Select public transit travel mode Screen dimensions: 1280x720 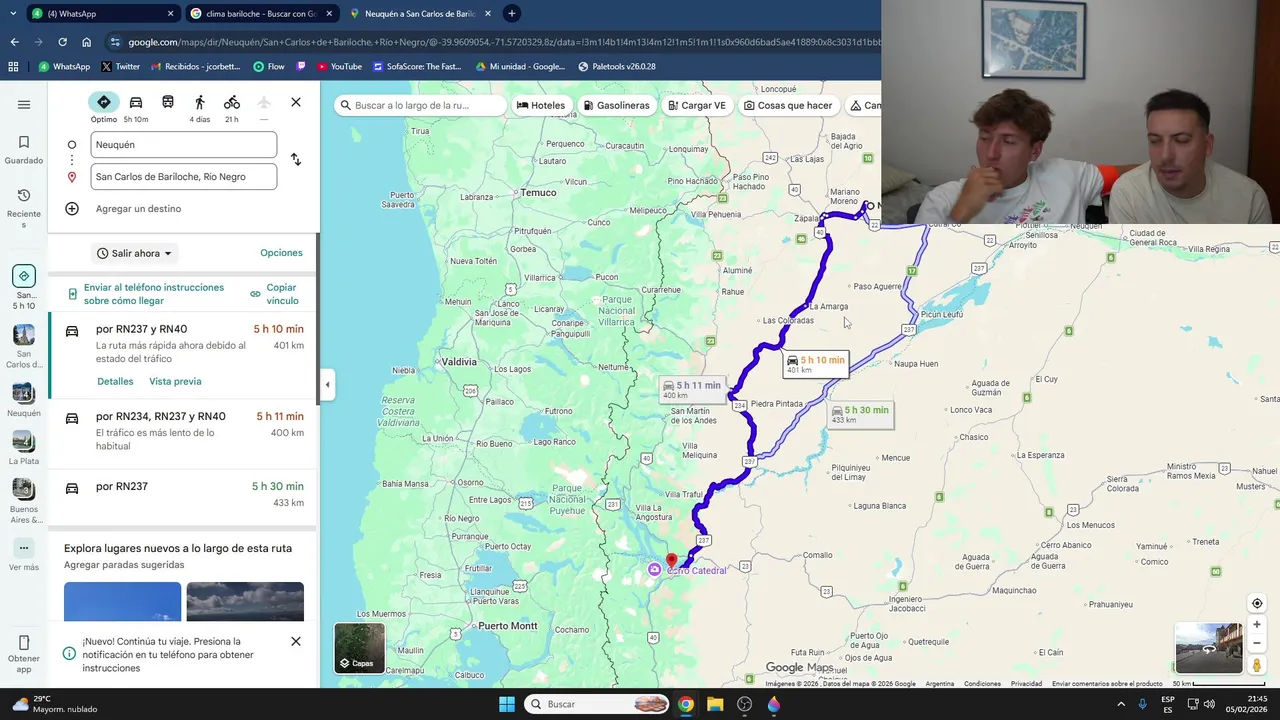168,102
